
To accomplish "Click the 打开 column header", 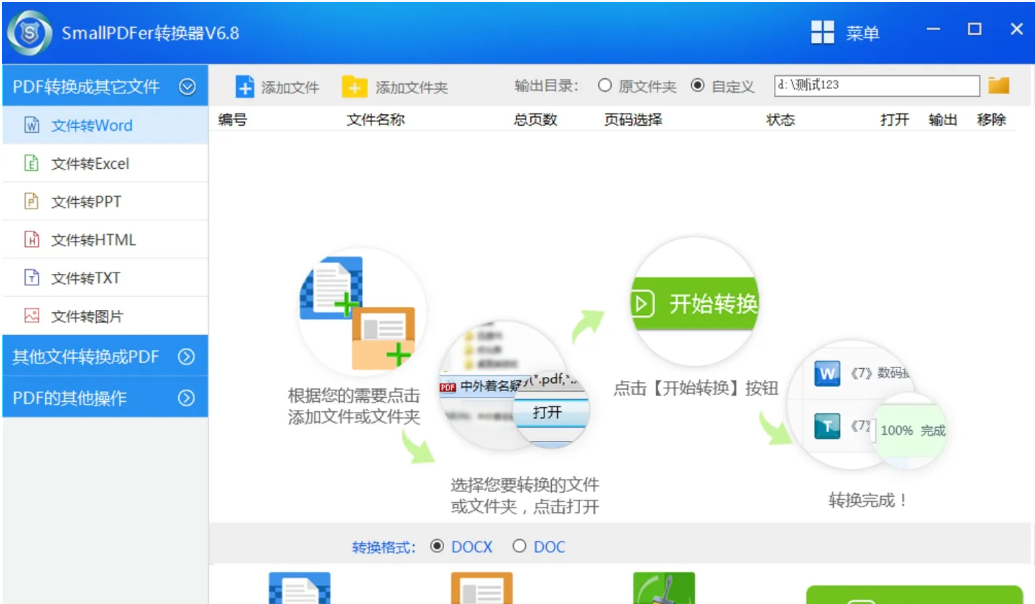I will point(894,119).
